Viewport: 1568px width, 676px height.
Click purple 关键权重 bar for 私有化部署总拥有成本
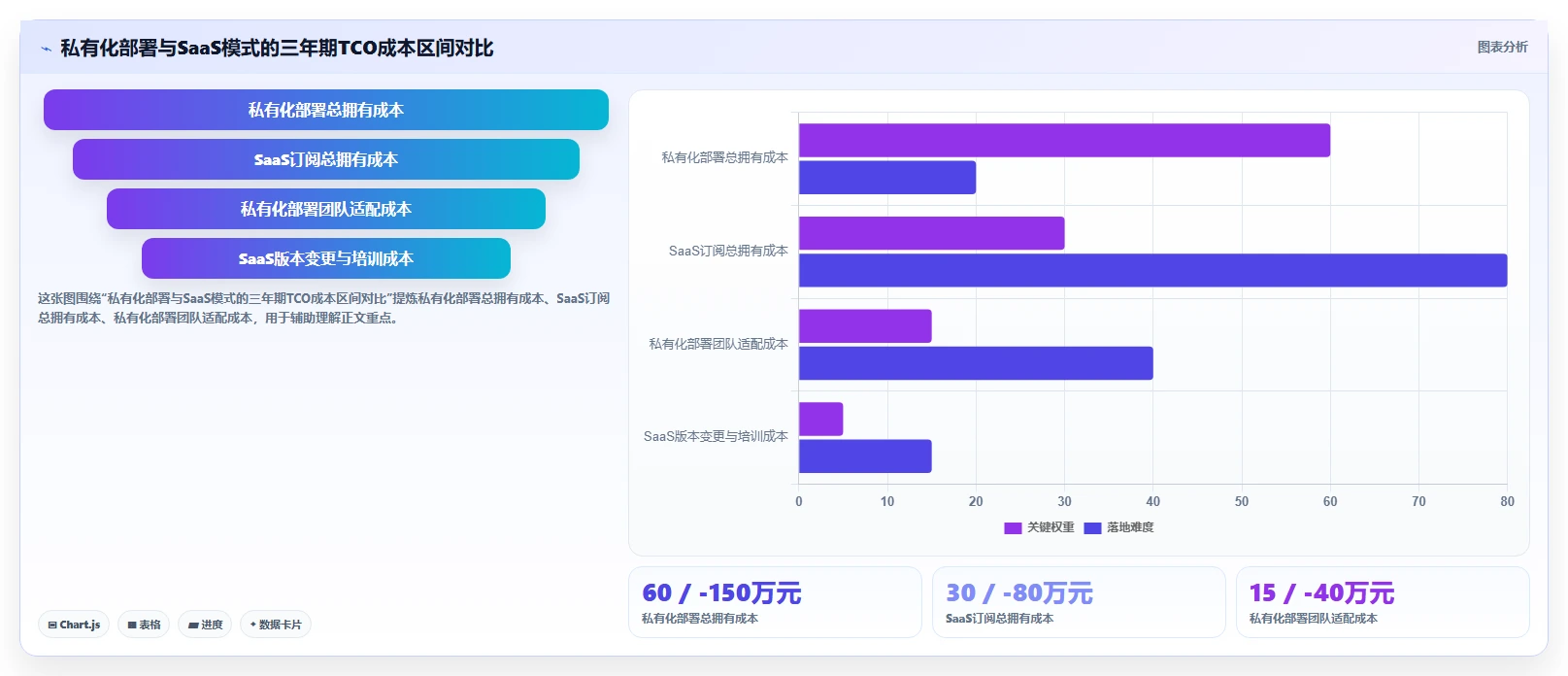point(1064,140)
